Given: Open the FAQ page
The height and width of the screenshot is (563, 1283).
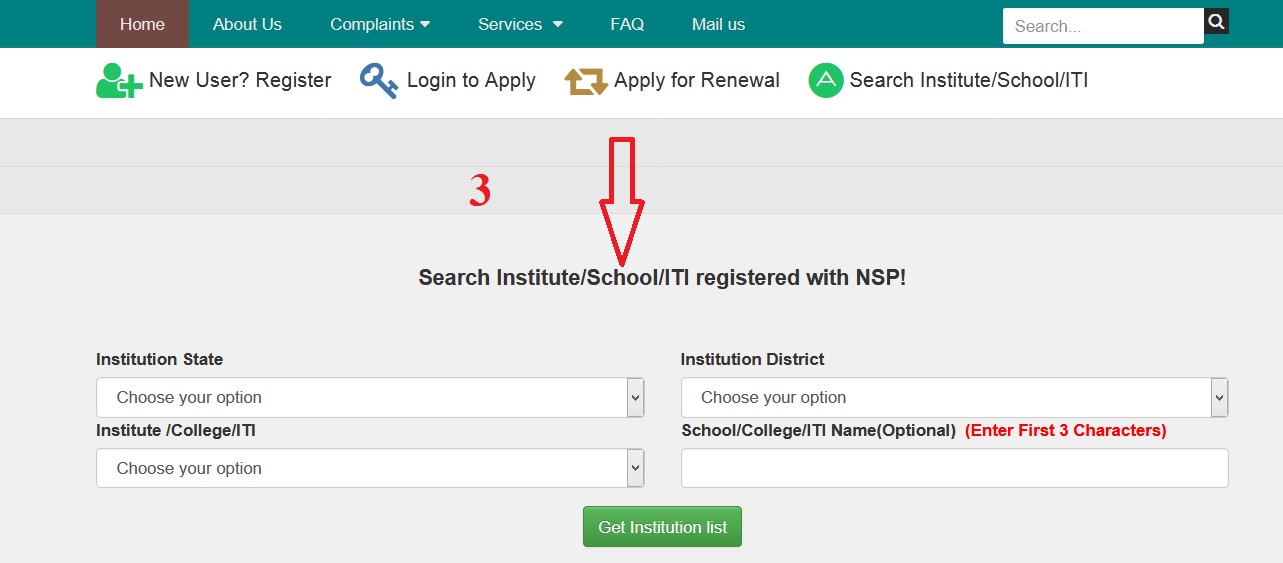Looking at the screenshot, I should [x=627, y=24].
